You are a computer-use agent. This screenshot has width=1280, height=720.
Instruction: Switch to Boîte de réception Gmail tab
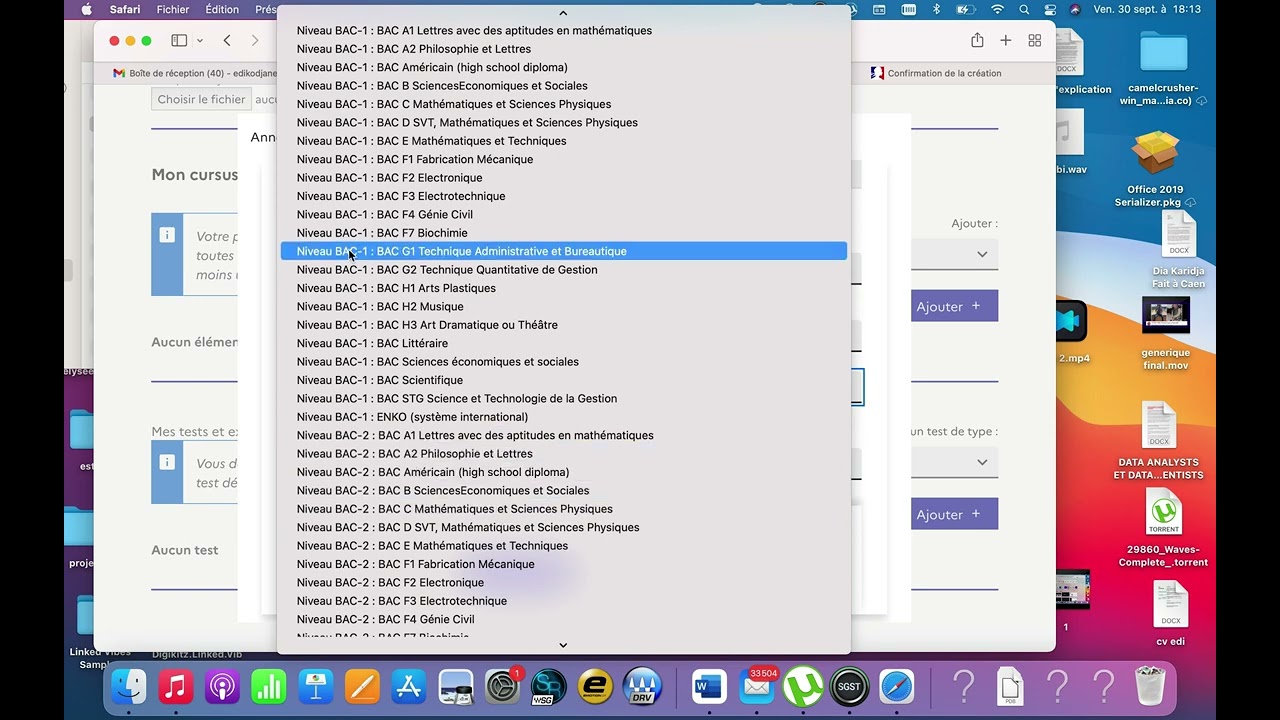point(195,73)
